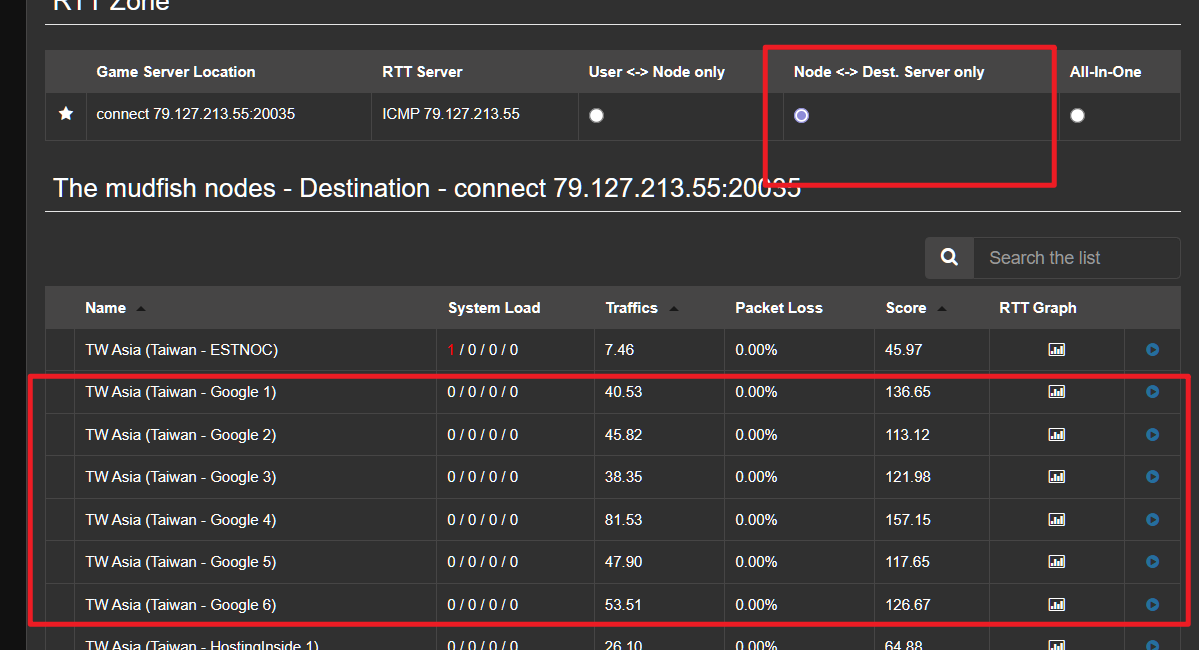Click play arrow for Taiwan Google 2
Viewport: 1199px width, 650px height.
(1152, 435)
